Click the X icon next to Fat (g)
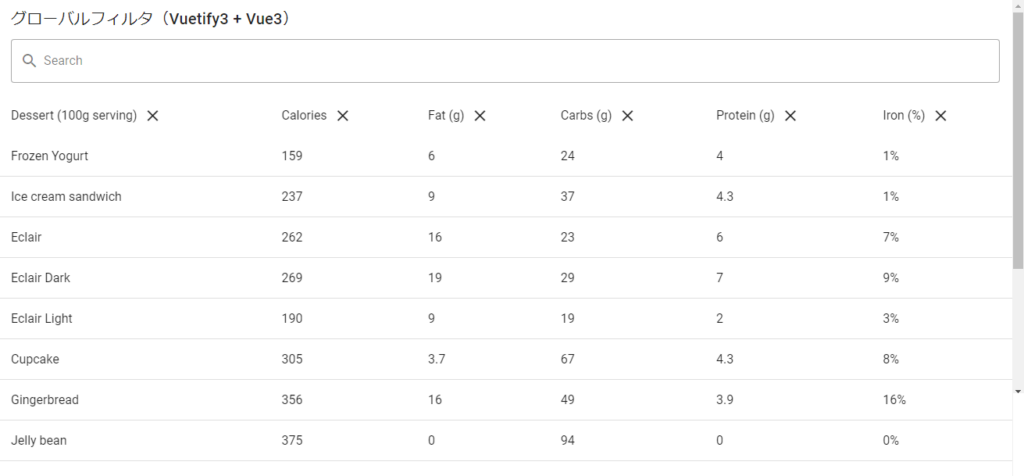The width and height of the screenshot is (1024, 476). (479, 116)
